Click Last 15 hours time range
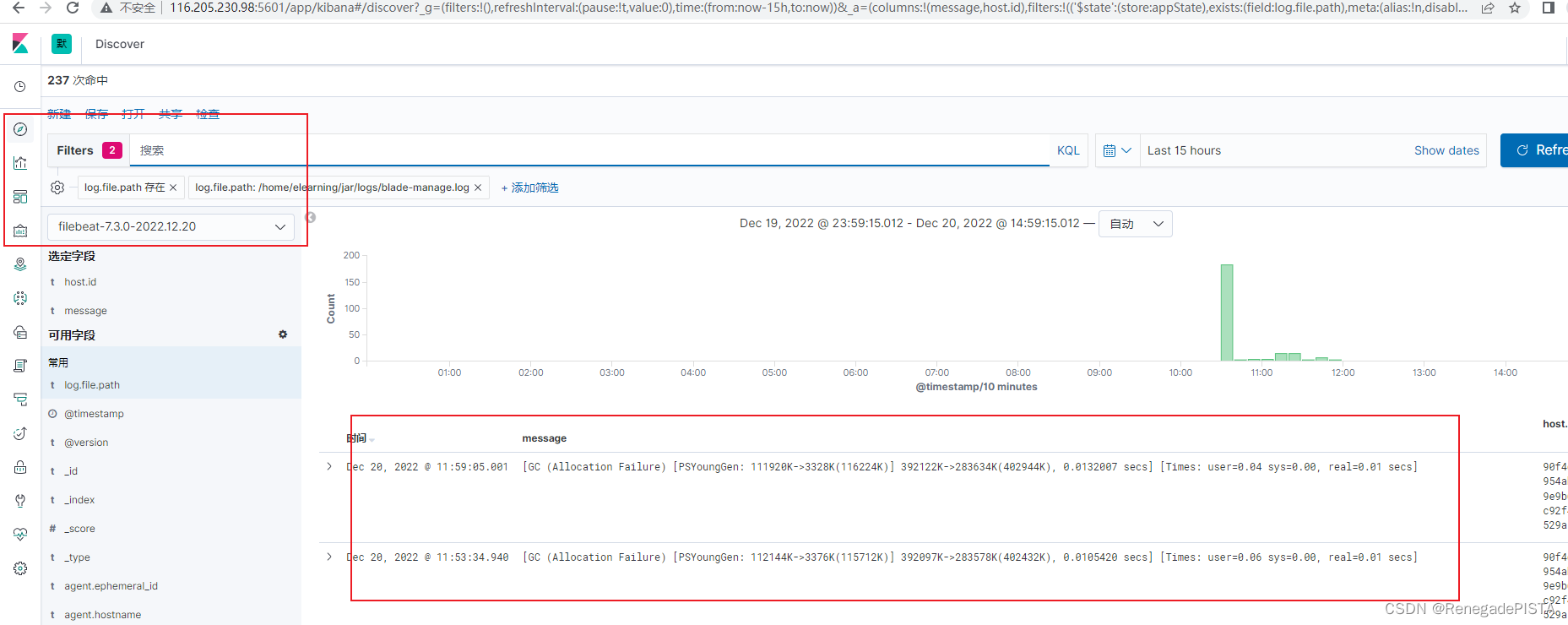 (1184, 150)
